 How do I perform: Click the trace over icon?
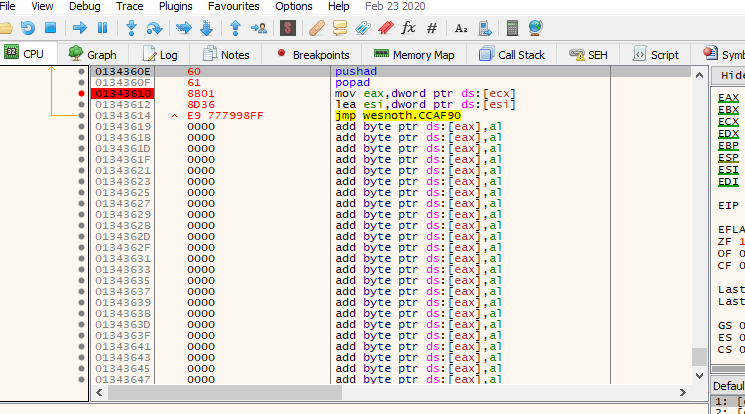click(207, 28)
